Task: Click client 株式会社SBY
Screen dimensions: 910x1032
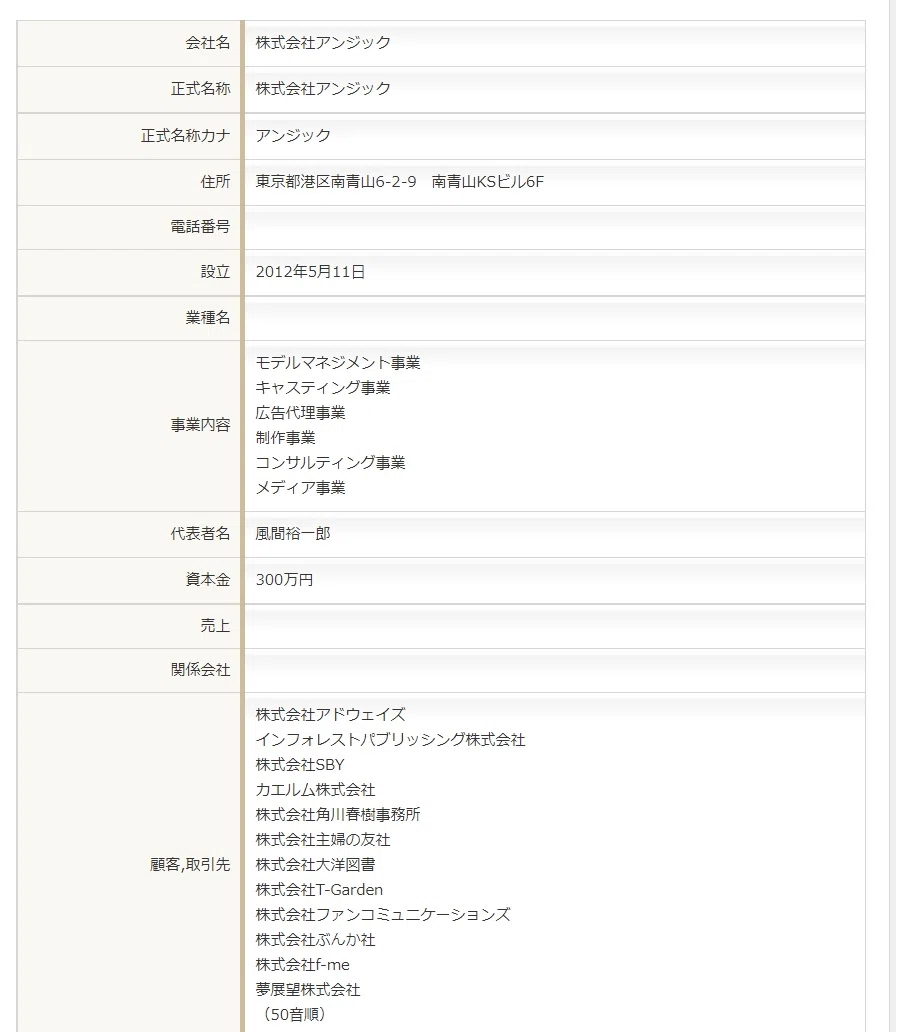Action: (x=300, y=765)
